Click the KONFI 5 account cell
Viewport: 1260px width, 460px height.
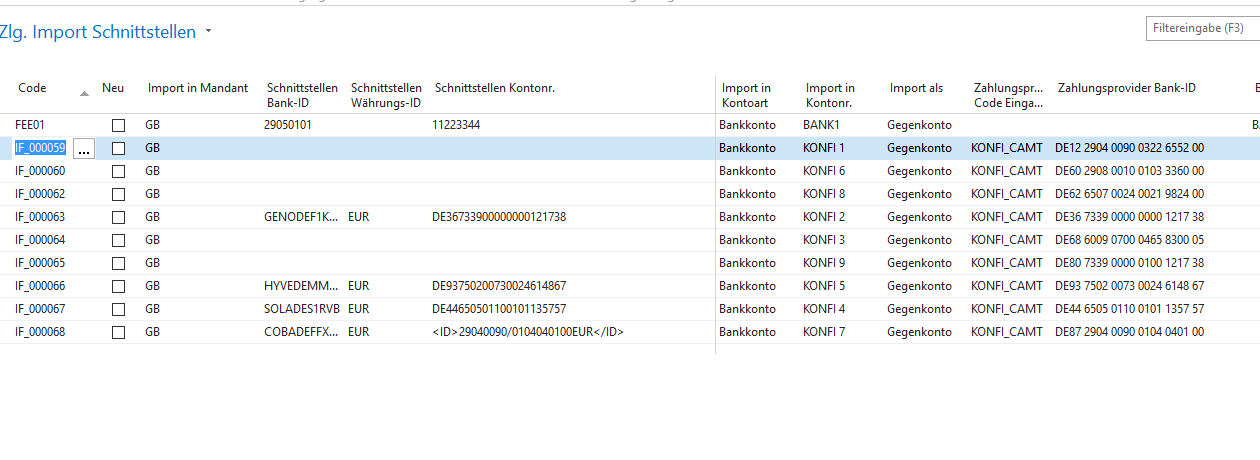[x=824, y=286]
